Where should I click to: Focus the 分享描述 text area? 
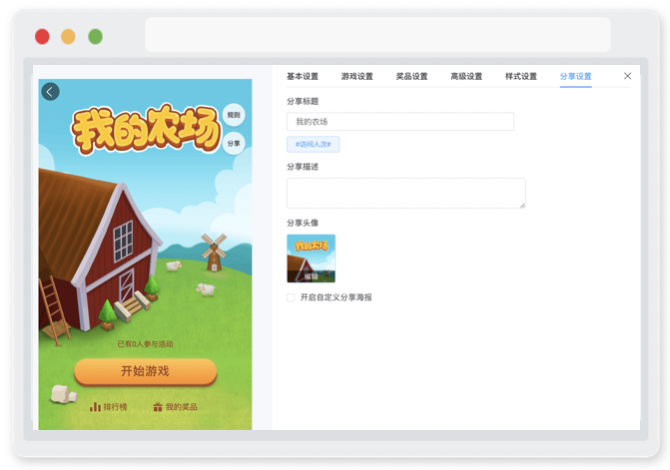[406, 193]
